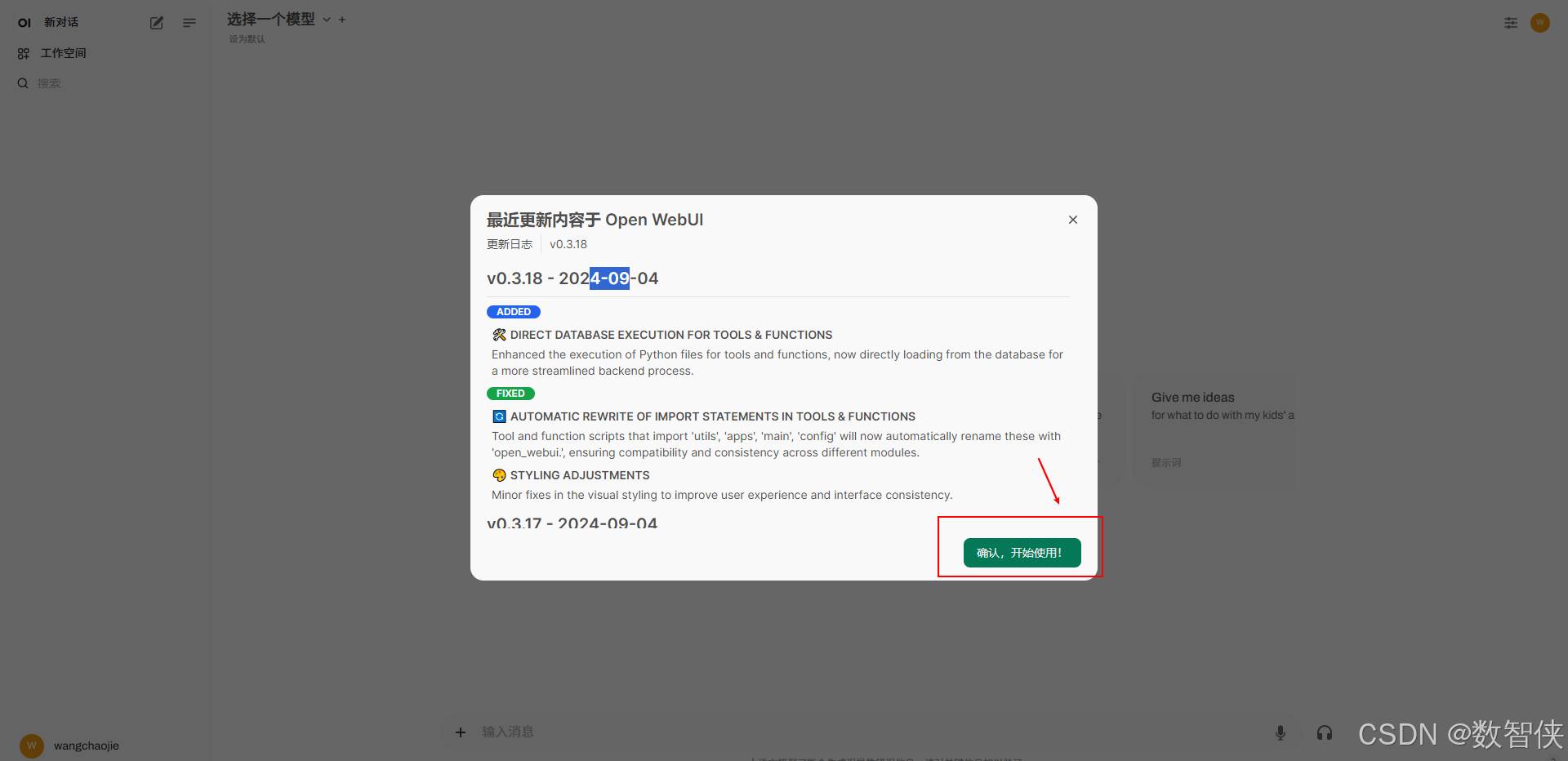
Task: Open chat controls sliders icon at top right
Action: [1511, 23]
